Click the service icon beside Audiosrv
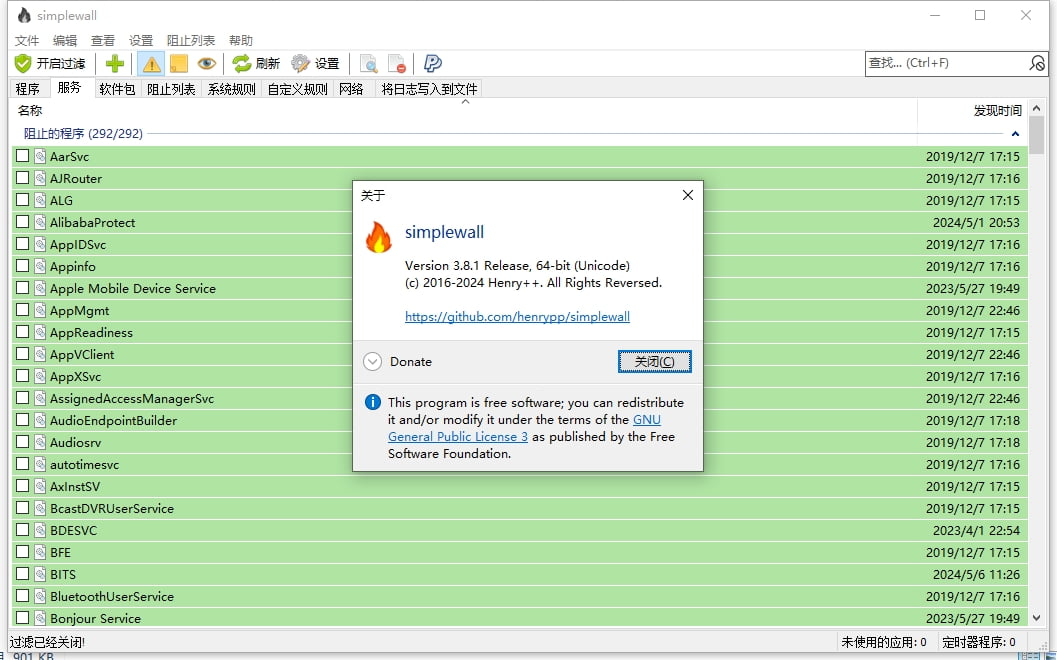 tap(40, 442)
